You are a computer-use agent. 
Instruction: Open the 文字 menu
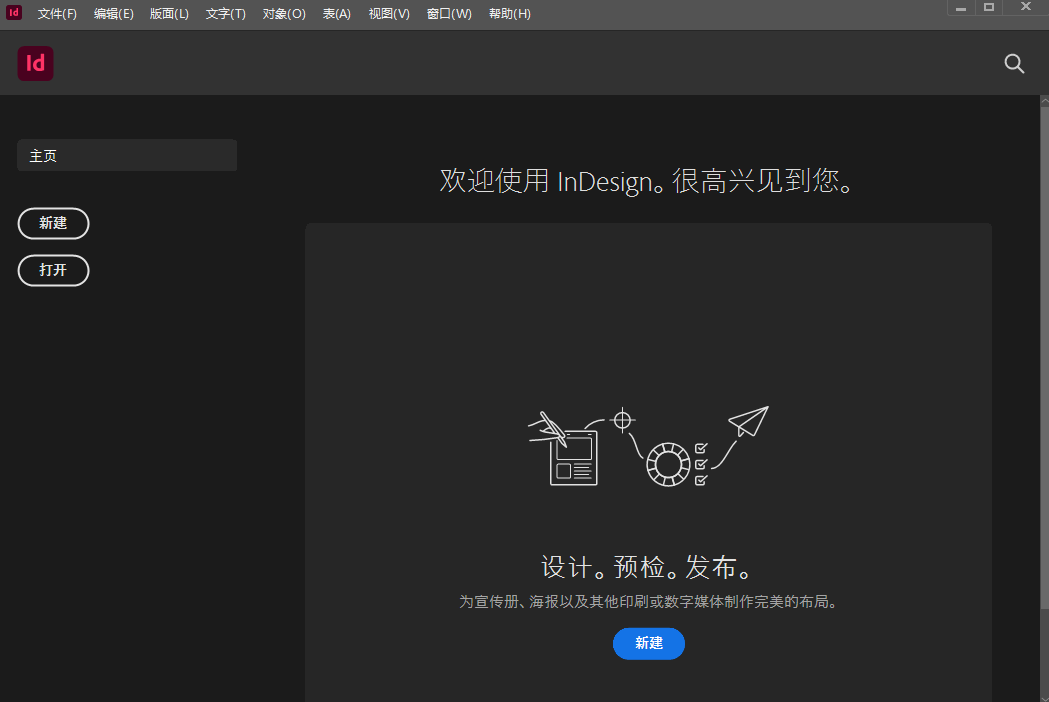(x=224, y=13)
